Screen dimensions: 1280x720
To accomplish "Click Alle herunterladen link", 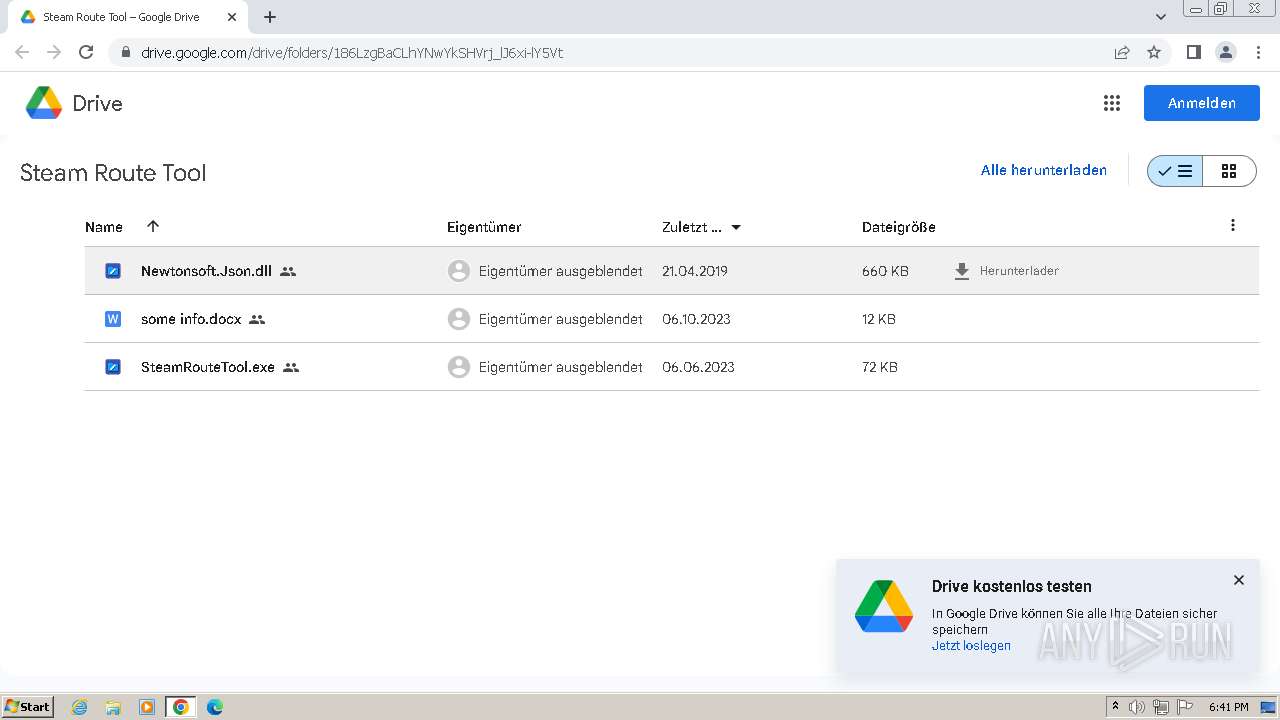I will tap(1043, 170).
